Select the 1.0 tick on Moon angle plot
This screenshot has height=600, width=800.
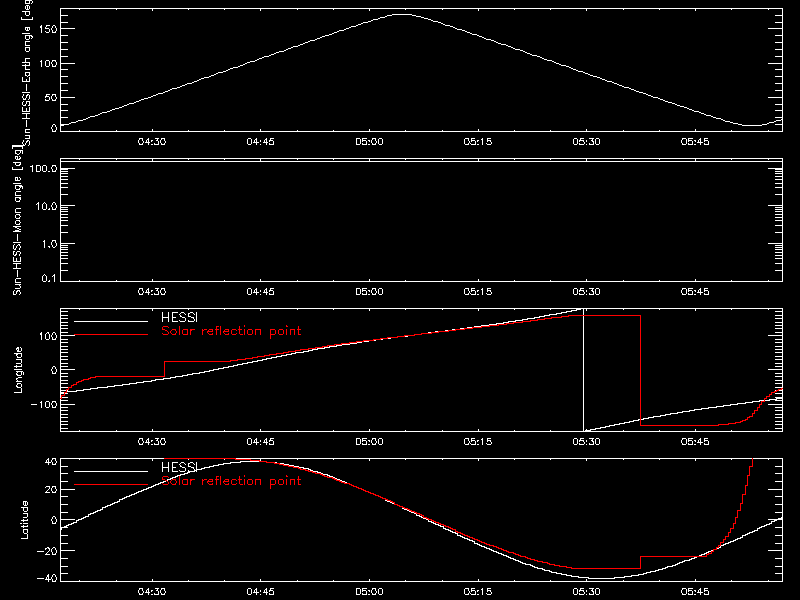point(49,244)
